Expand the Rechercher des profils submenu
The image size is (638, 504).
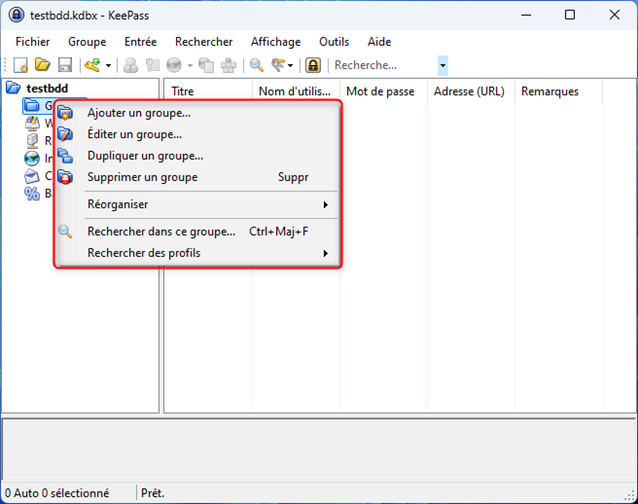pos(198,253)
